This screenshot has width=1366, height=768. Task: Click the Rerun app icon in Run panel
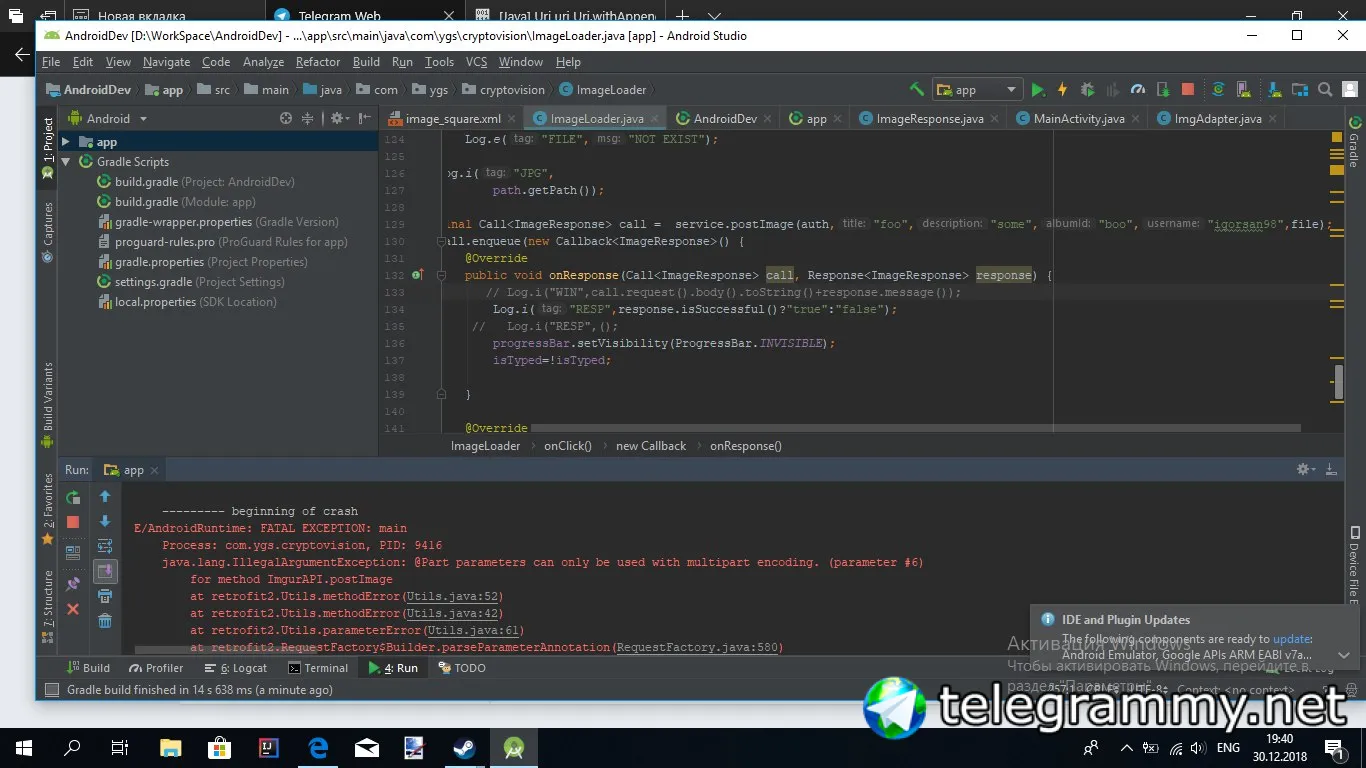click(73, 497)
